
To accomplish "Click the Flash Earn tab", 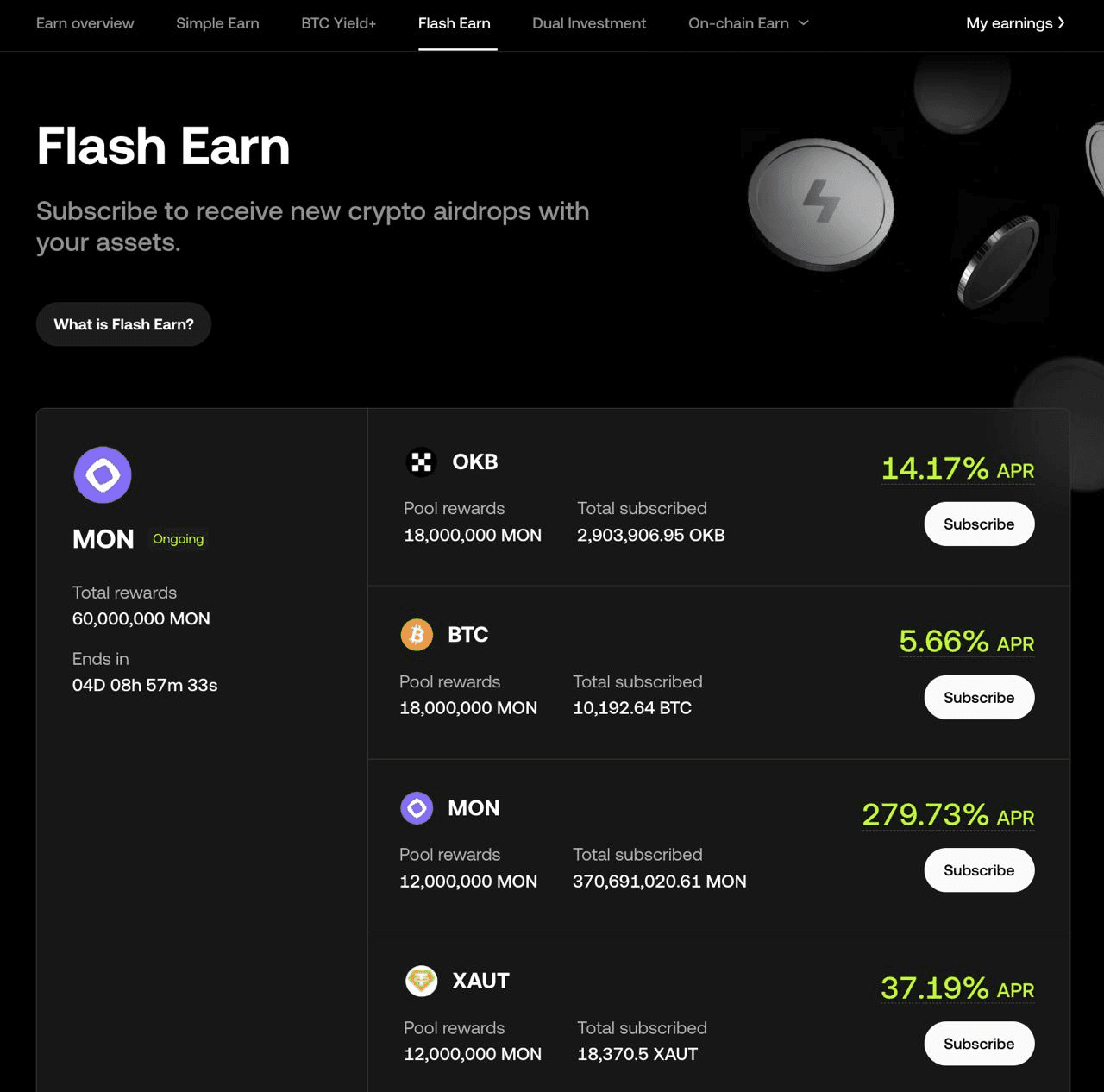I will click(x=455, y=23).
